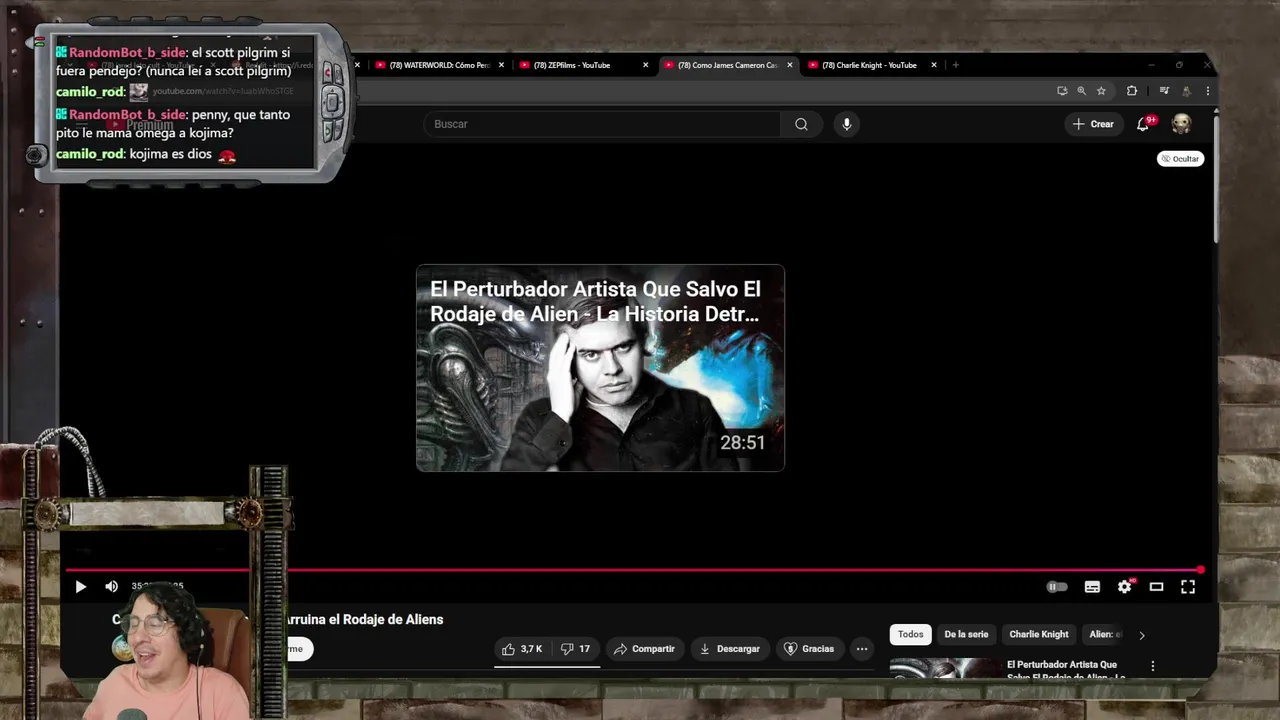Open the browser extensions puzzle icon
Viewport: 1280px width, 720px height.
(x=1132, y=91)
